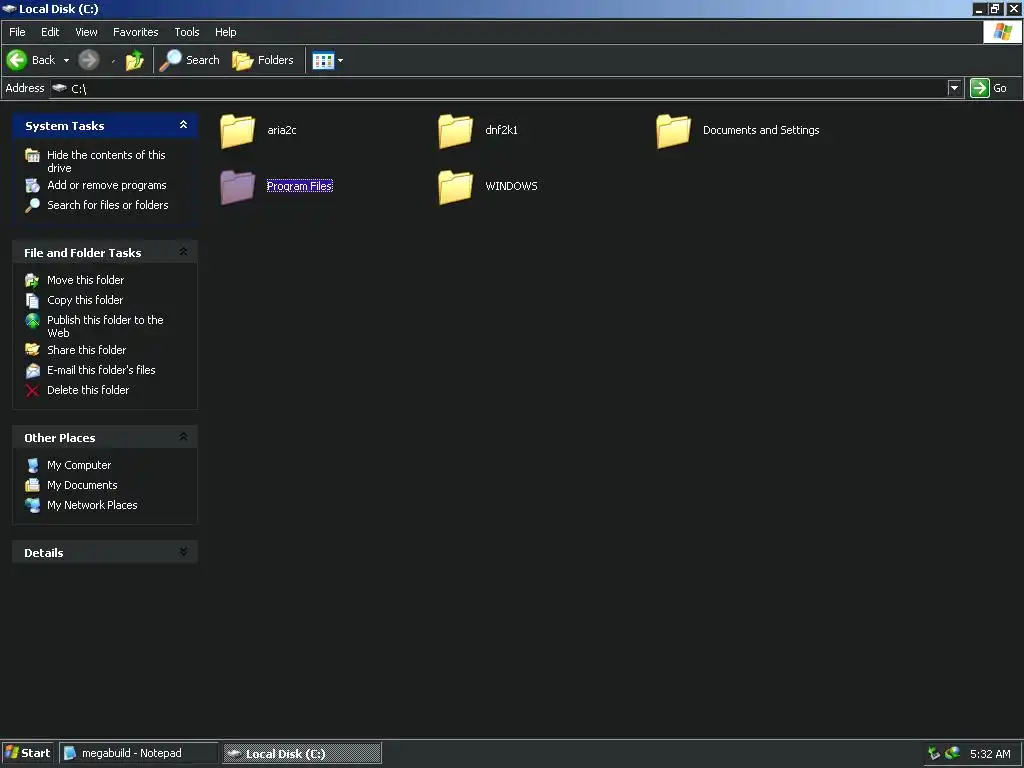
Task: Click Add or remove programs link
Action: [x=106, y=185]
